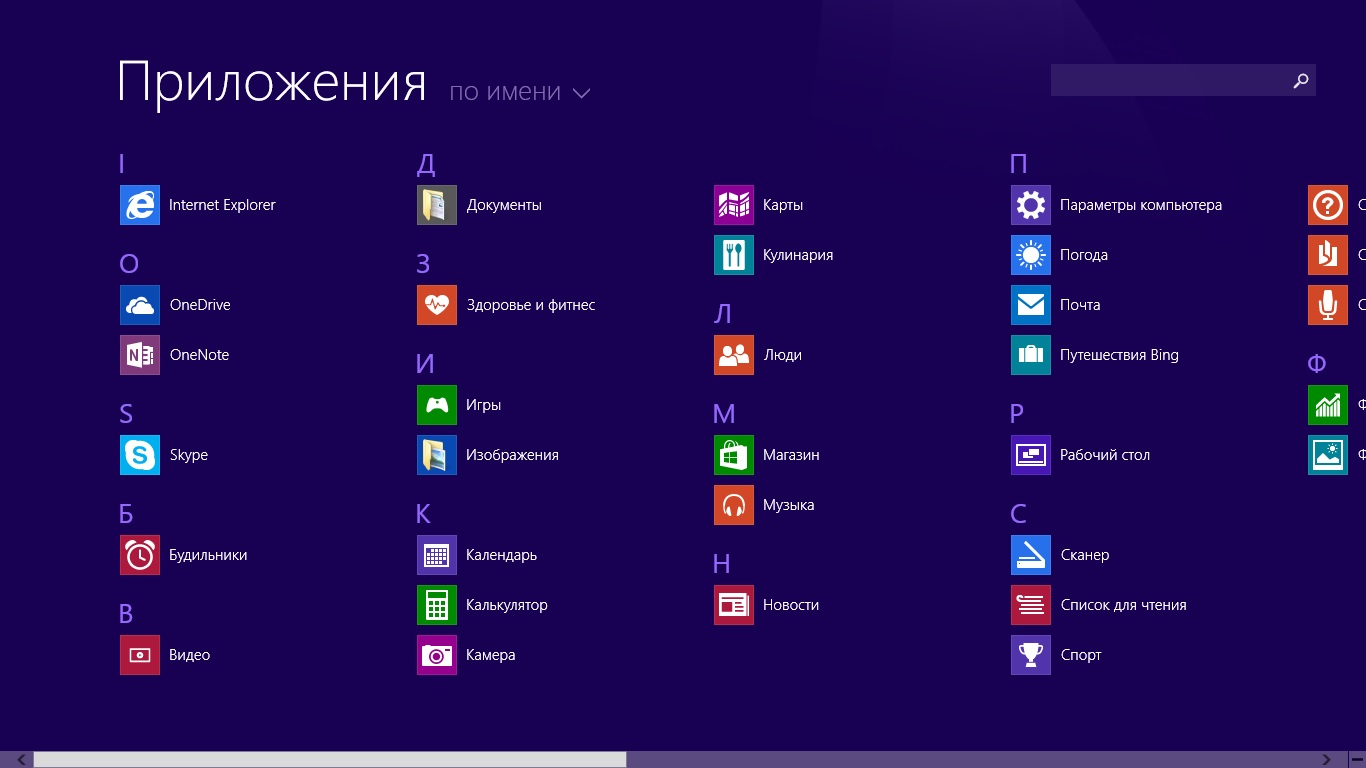Click the question mark help tile icon
The width and height of the screenshot is (1366, 768).
[x=1328, y=205]
